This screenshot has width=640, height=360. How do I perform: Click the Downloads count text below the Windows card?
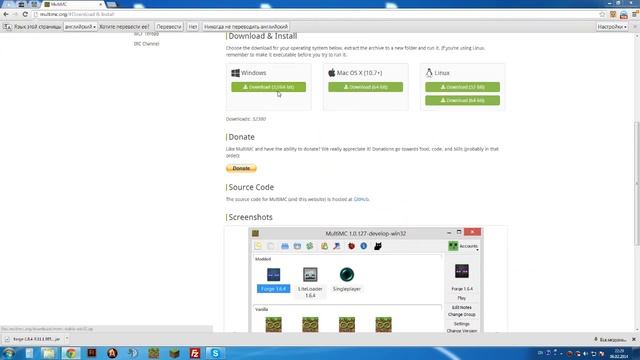(246, 119)
